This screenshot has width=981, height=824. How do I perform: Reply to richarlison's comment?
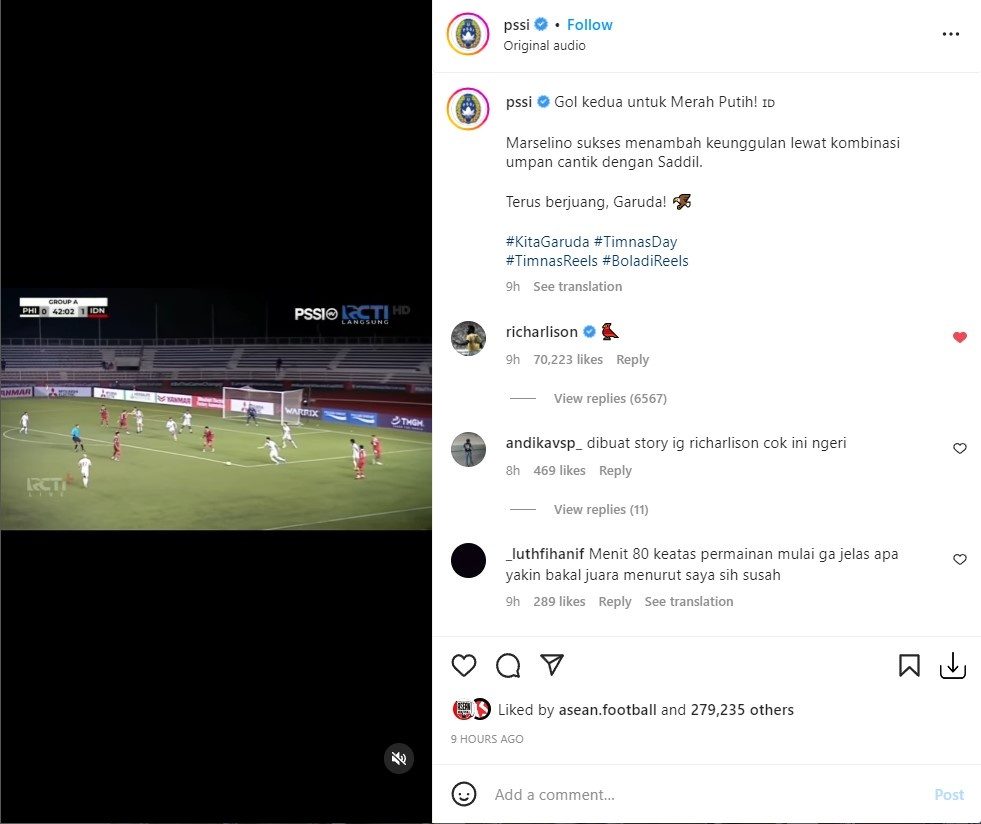[633, 360]
